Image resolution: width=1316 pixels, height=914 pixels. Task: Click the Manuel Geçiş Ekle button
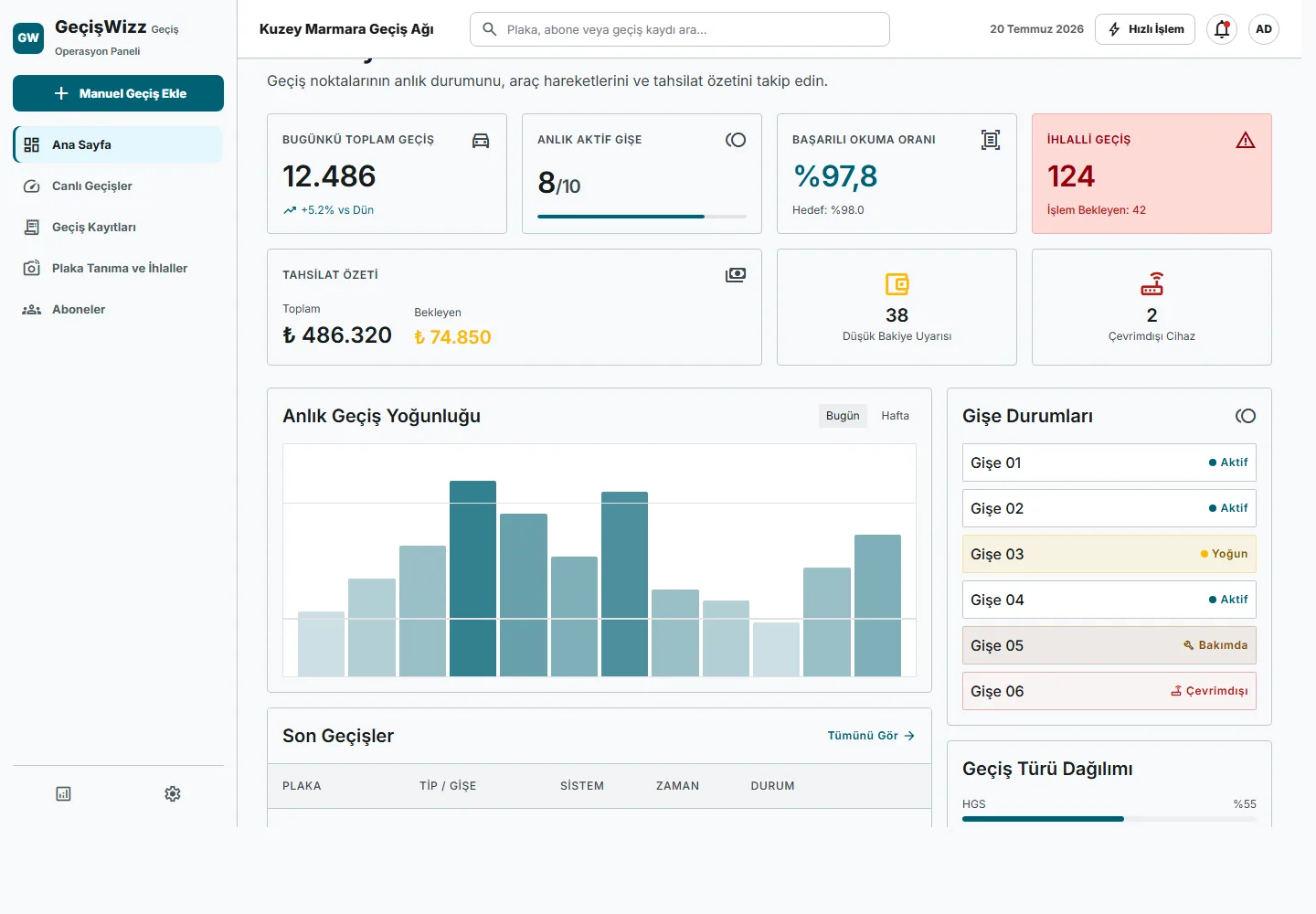[x=118, y=93]
